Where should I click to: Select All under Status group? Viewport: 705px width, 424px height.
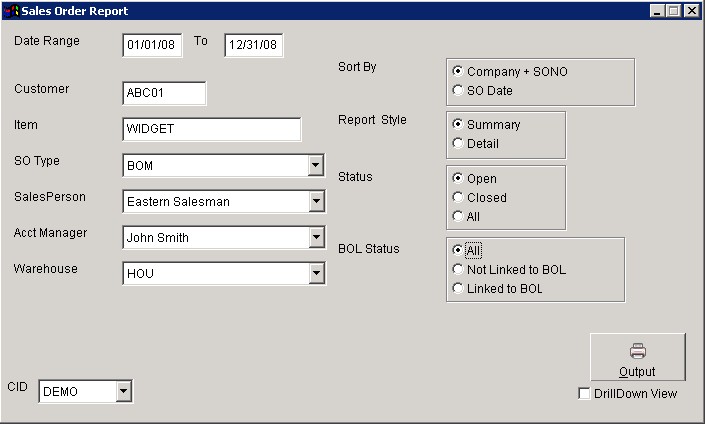[458, 216]
